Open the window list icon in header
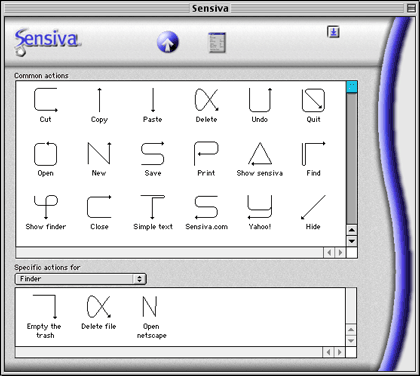This screenshot has width=420, height=376. coord(217,43)
